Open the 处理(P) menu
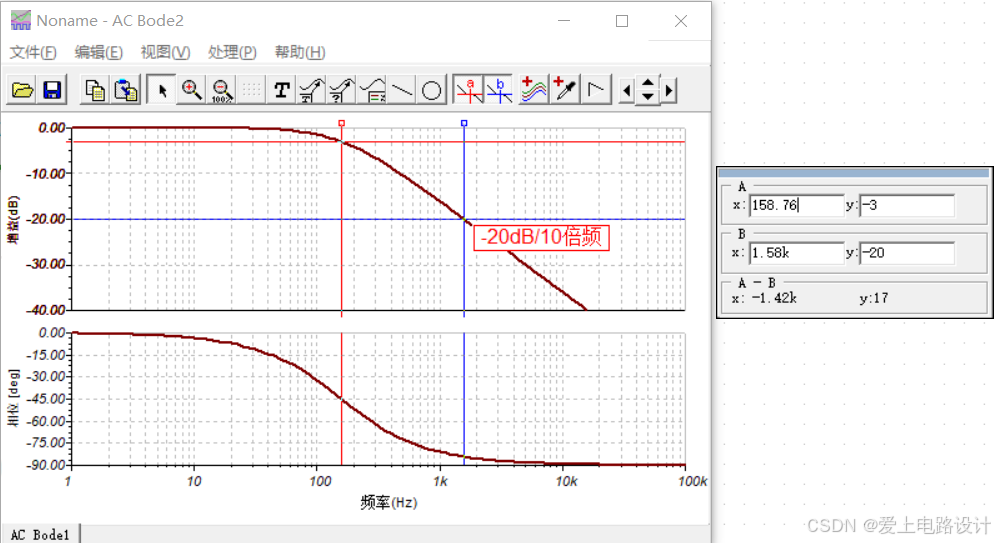The image size is (995, 543). click(232, 52)
